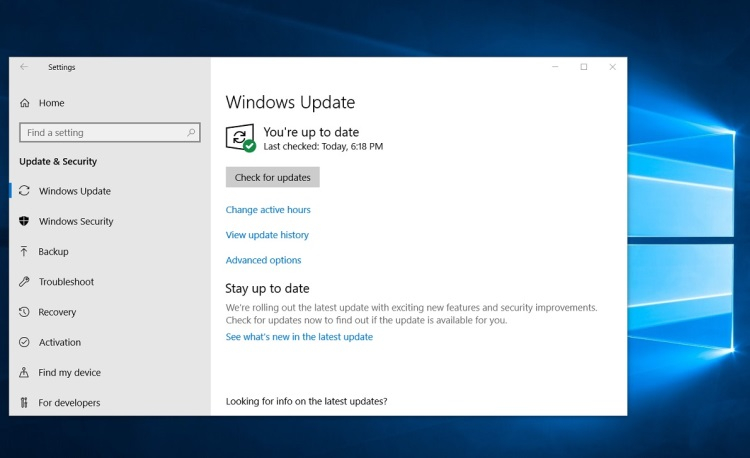
Task: Open the Home settings page
Action: pos(52,103)
